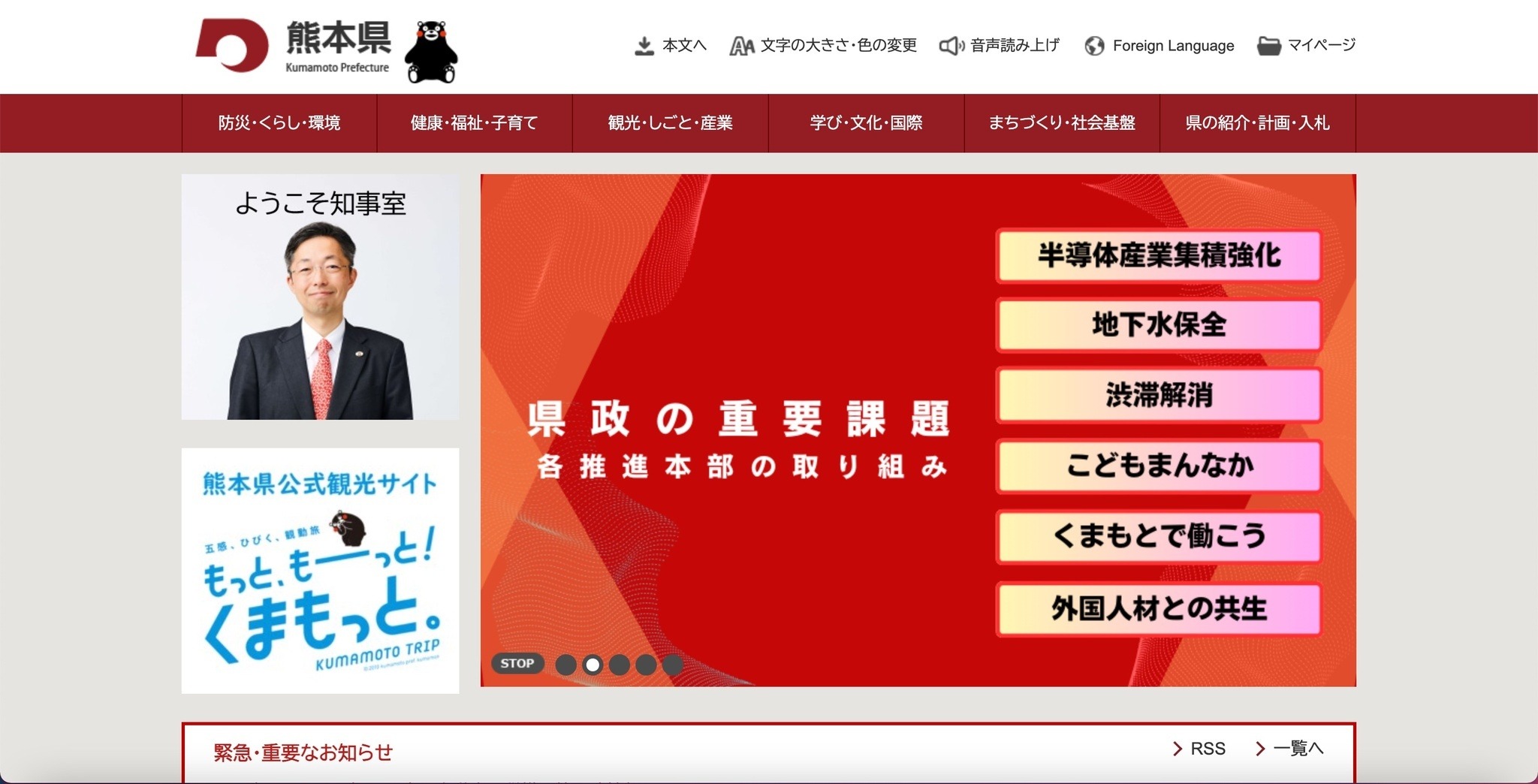
Task: Expand the 健康・福祉・子育て navigation section
Action: [x=474, y=122]
